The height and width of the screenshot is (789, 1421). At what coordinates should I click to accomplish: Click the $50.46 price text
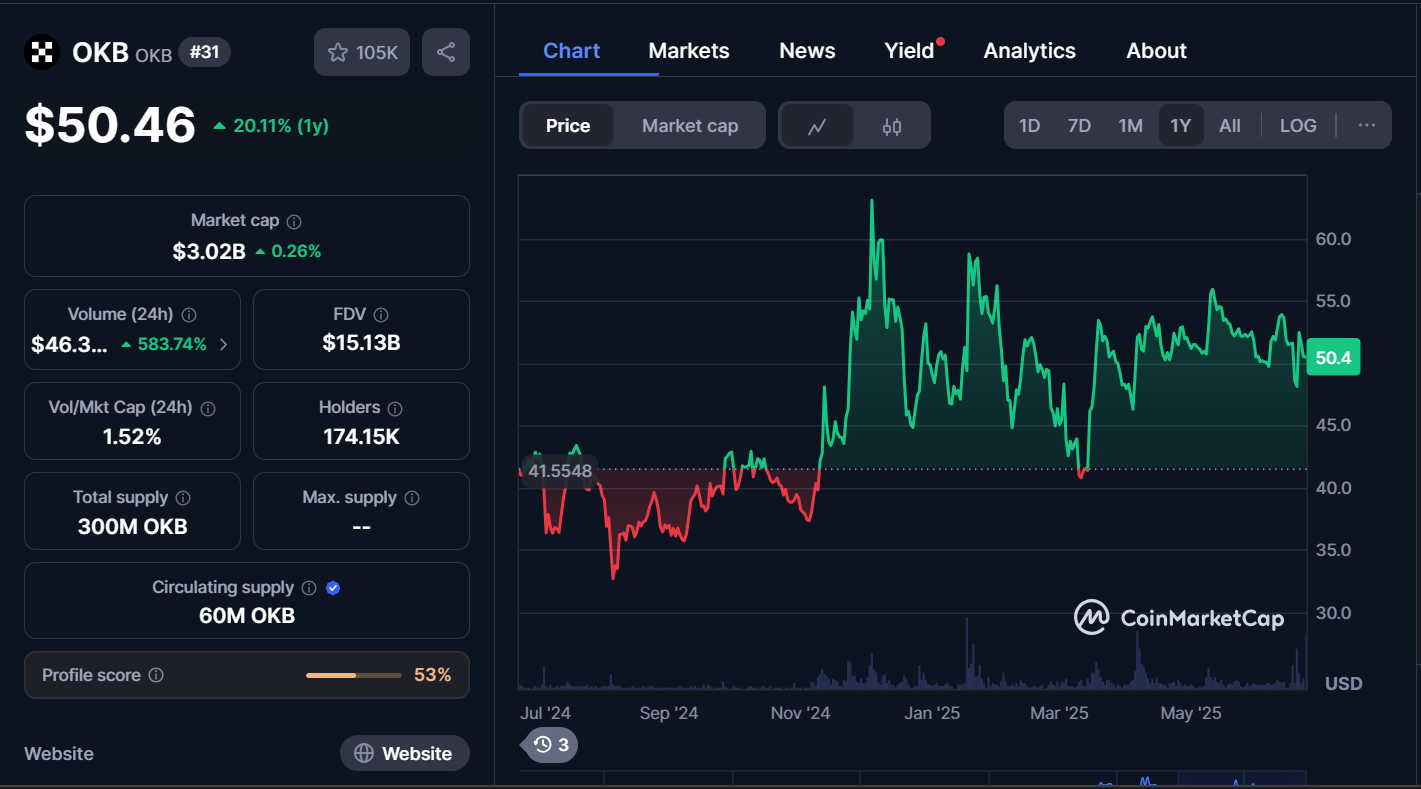click(110, 126)
